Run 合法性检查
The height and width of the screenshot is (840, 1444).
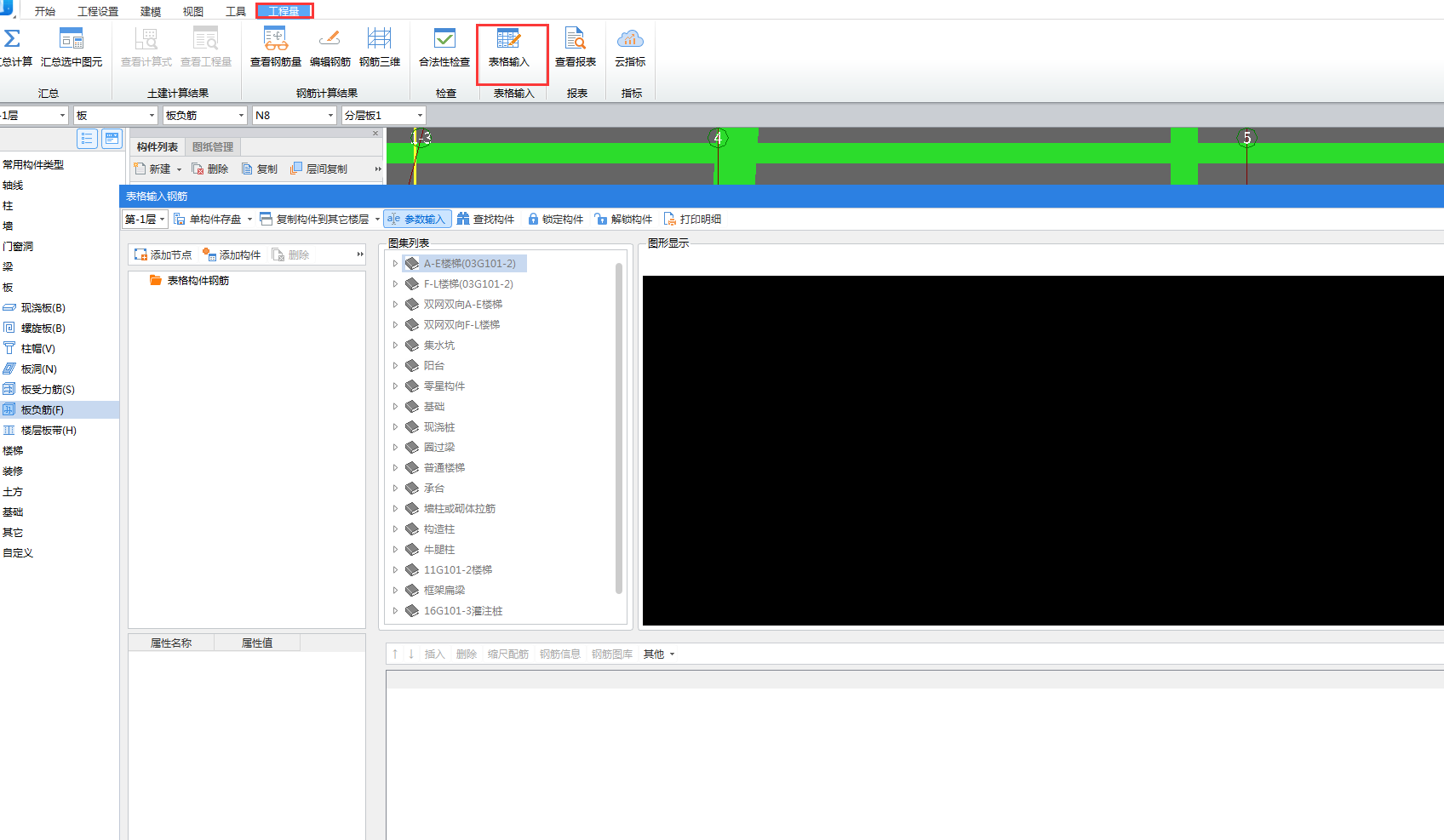click(444, 47)
